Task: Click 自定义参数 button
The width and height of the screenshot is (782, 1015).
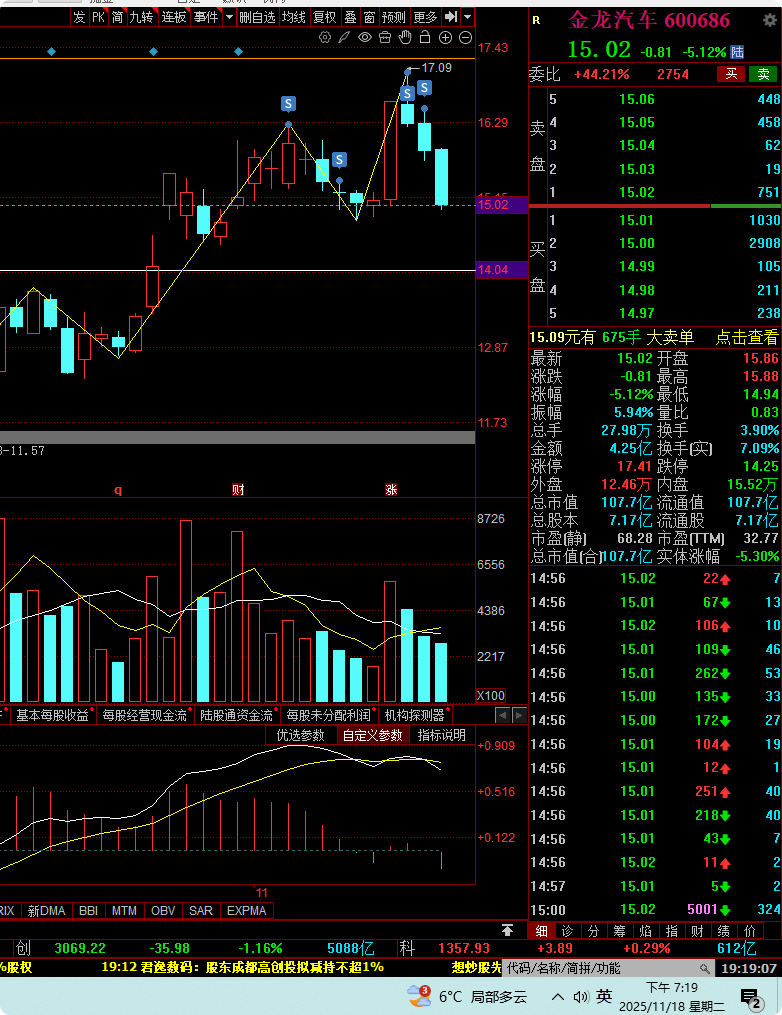Action: 373,735
